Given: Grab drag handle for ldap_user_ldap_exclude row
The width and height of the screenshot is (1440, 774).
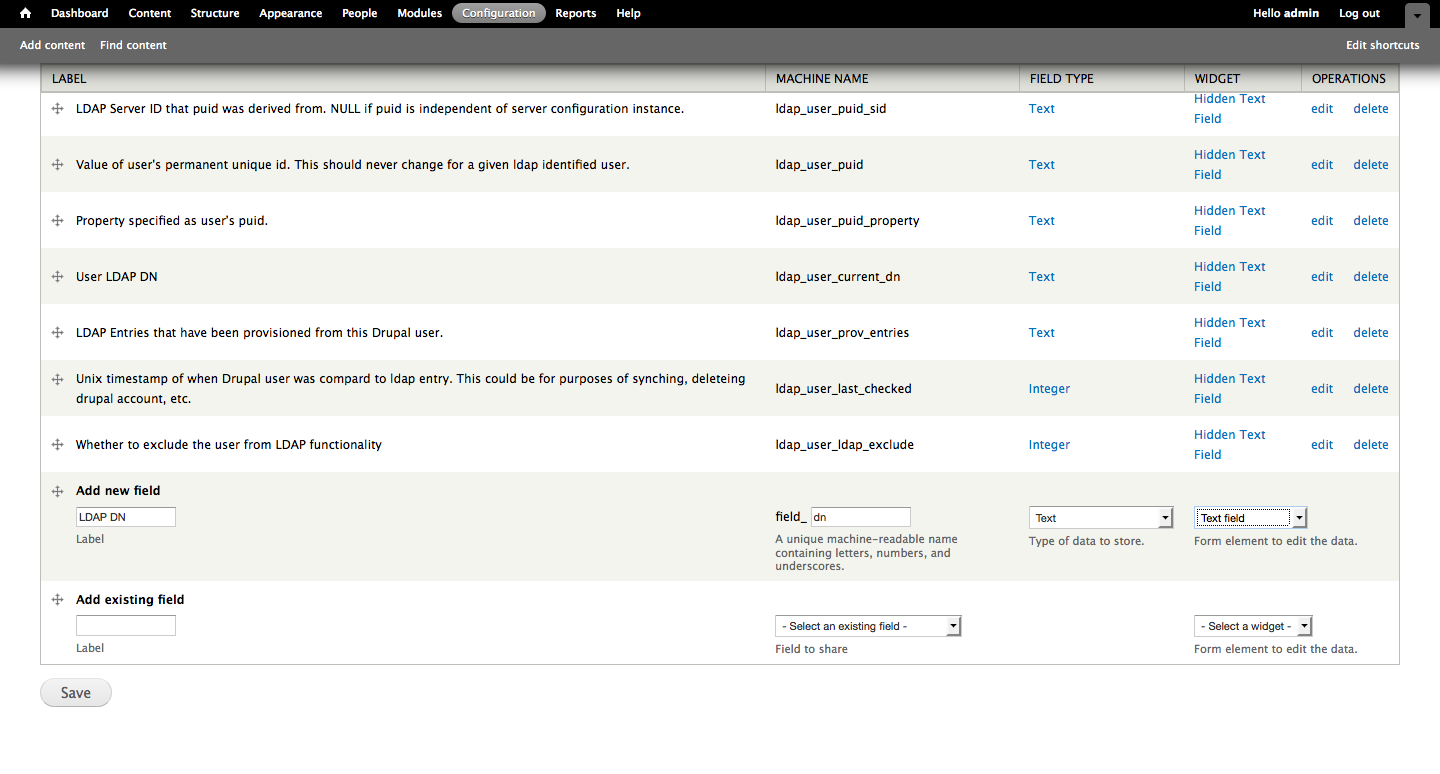Looking at the screenshot, I should tap(58, 444).
